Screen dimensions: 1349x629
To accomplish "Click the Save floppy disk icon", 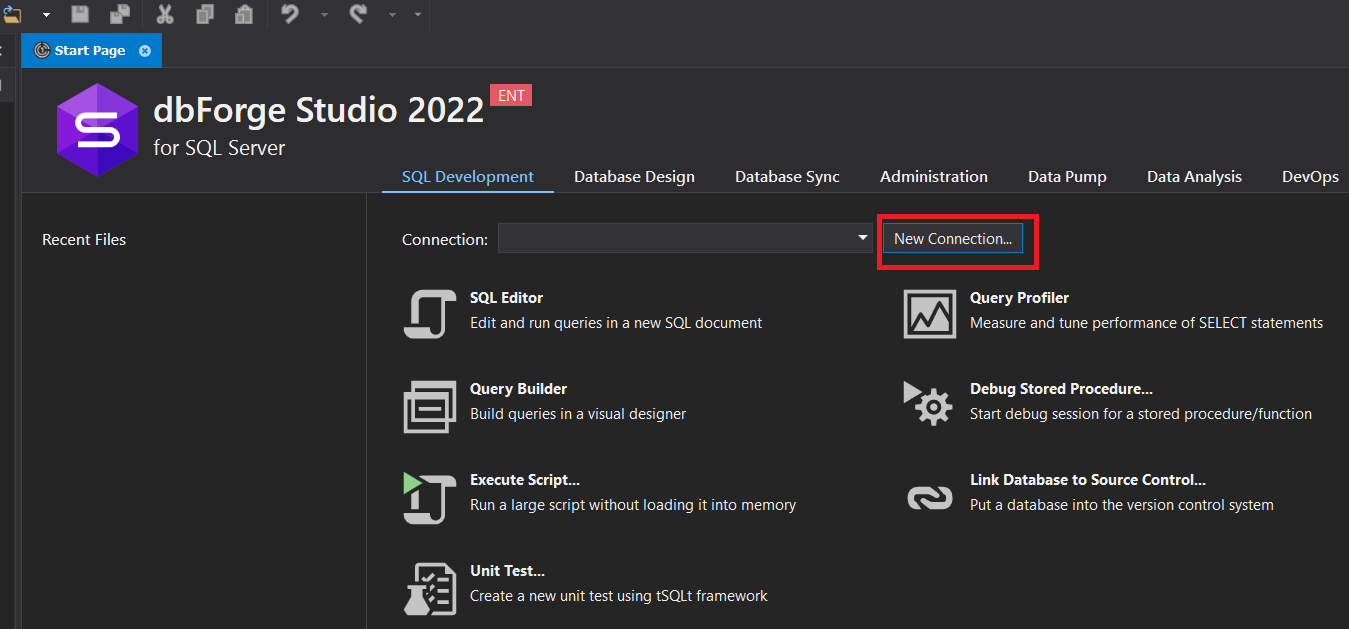I will [x=80, y=14].
